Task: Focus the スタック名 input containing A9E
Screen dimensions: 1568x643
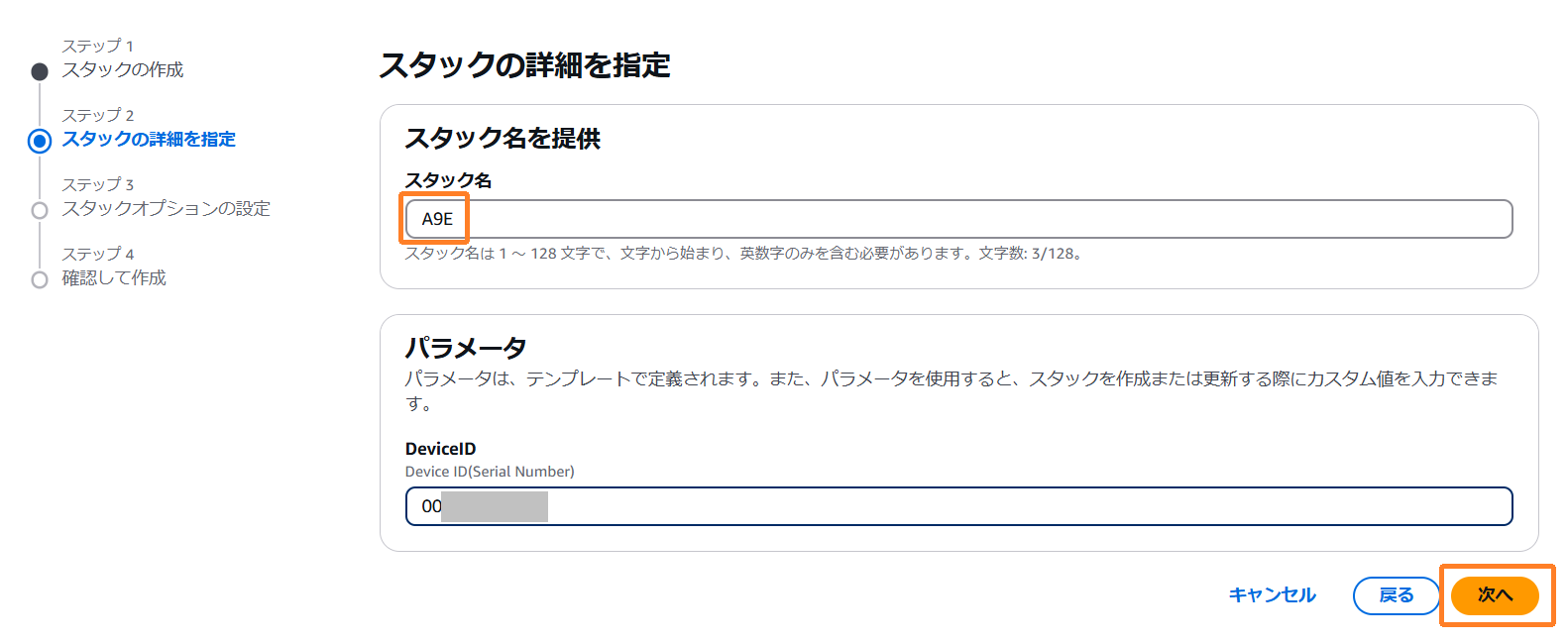Action: pyautogui.click(x=957, y=219)
